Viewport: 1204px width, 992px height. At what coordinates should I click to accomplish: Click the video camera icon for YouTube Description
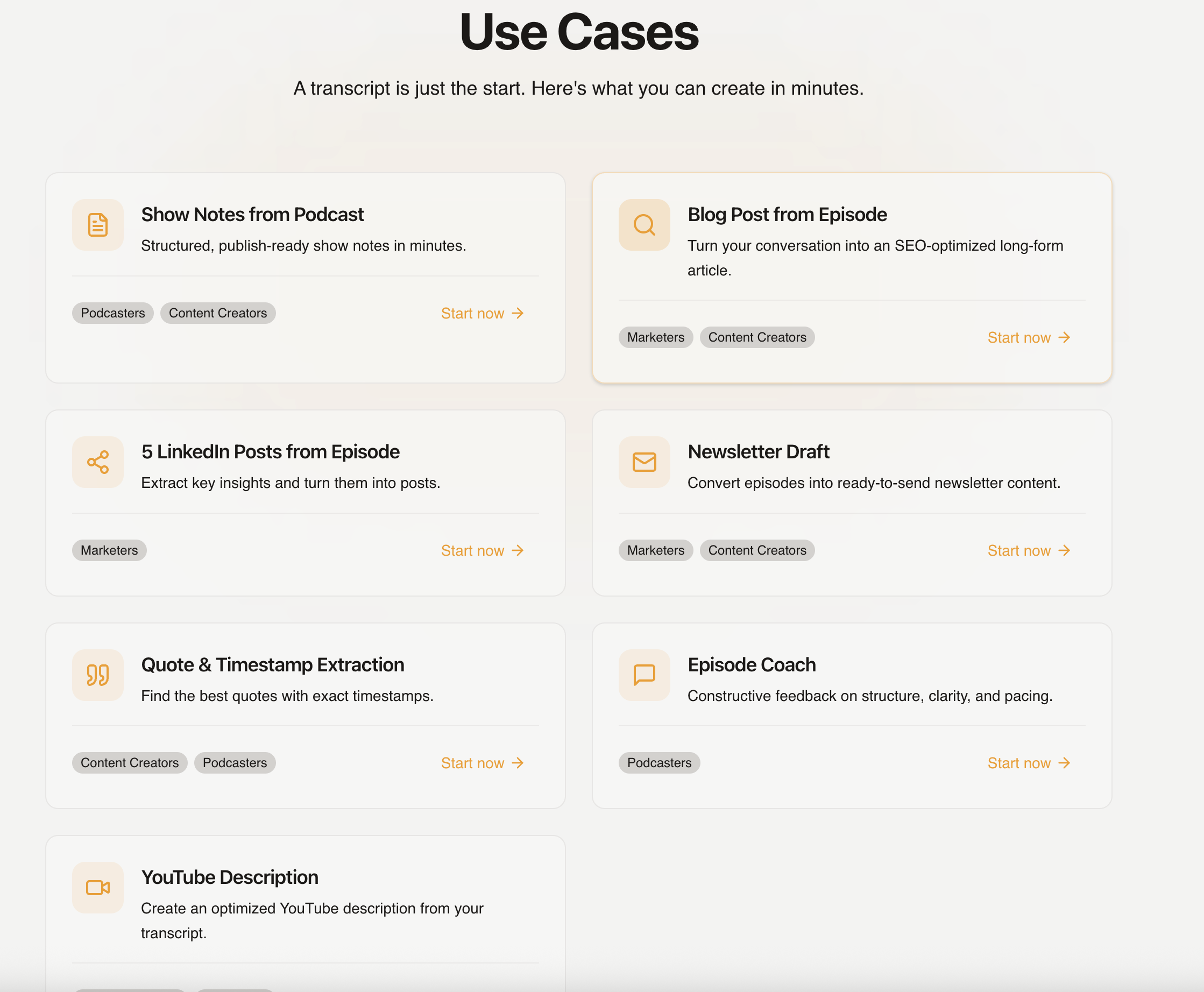click(x=98, y=888)
